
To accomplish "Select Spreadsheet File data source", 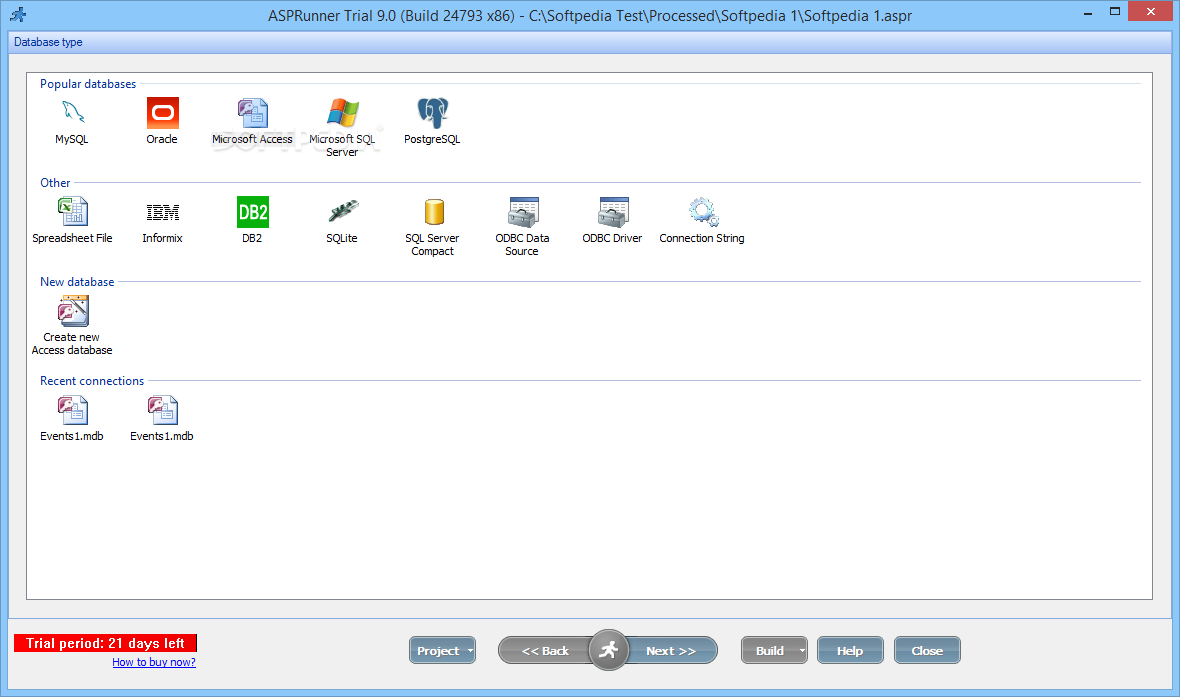I will [x=72, y=212].
